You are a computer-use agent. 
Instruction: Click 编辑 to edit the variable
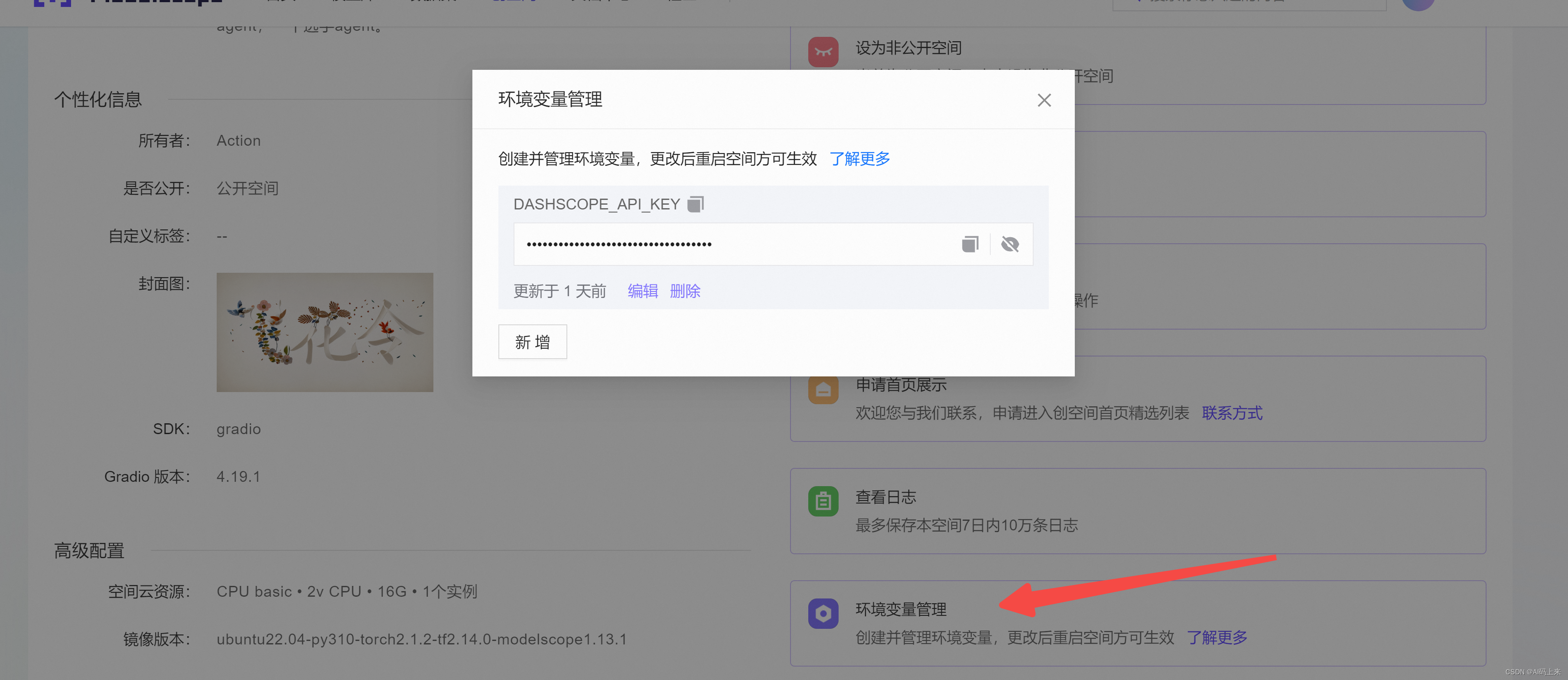click(643, 291)
